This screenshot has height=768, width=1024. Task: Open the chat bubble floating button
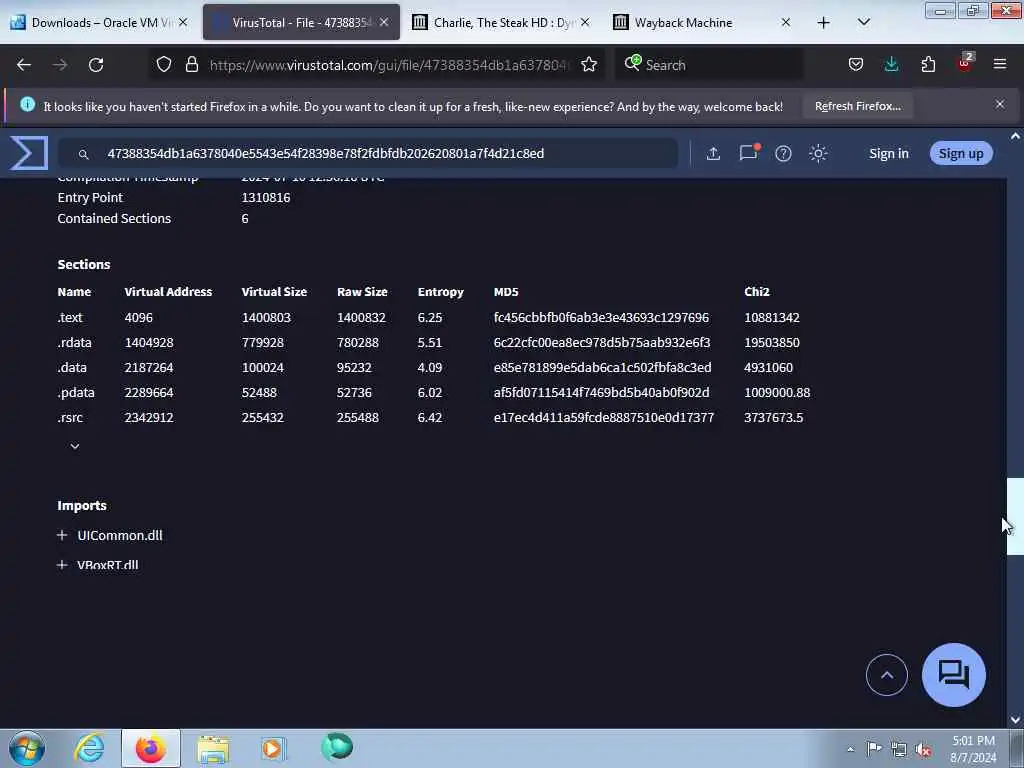coord(953,675)
